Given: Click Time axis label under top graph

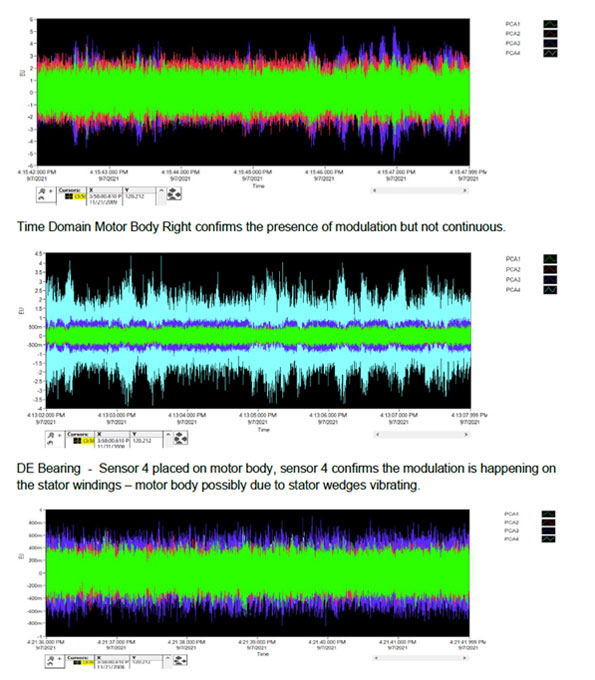Looking at the screenshot, I should 258,186.
